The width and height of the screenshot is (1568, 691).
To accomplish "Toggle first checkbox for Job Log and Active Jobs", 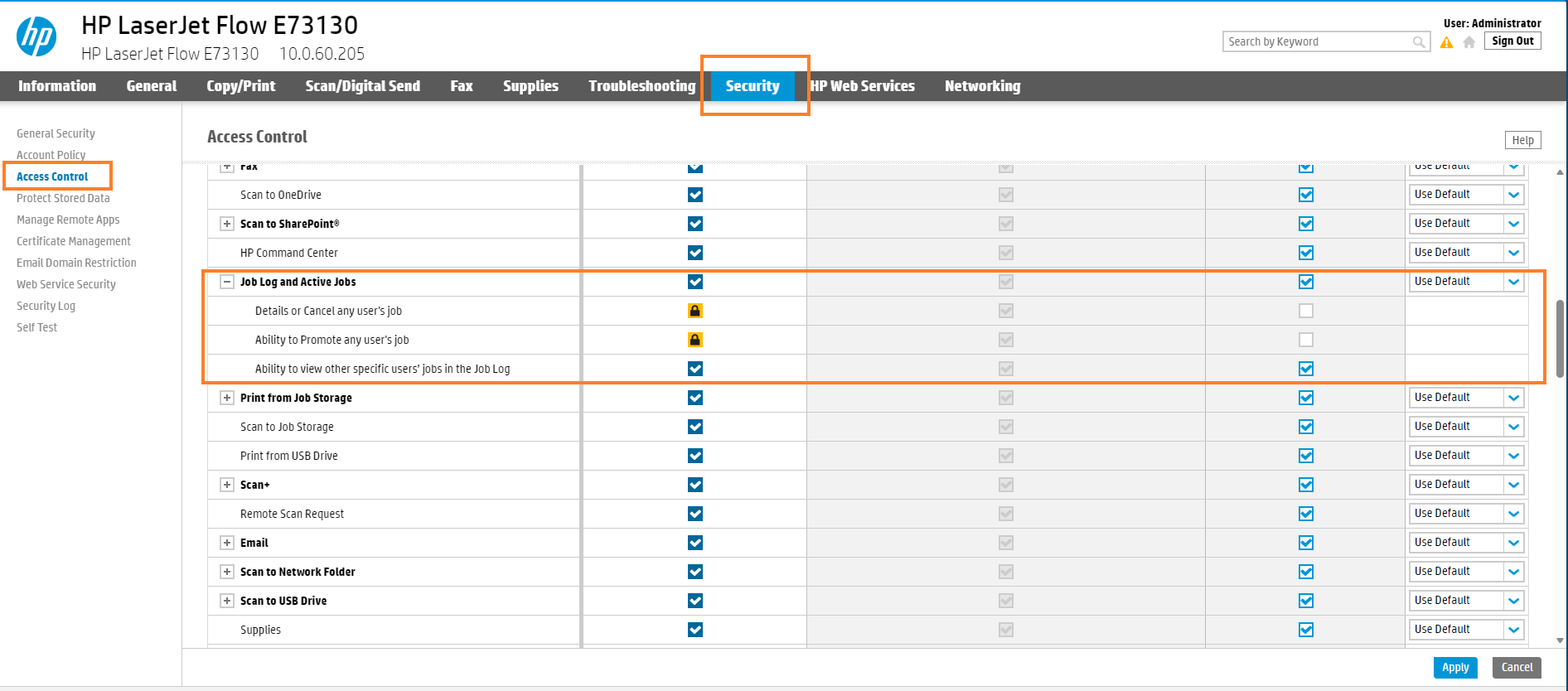I will [695, 282].
